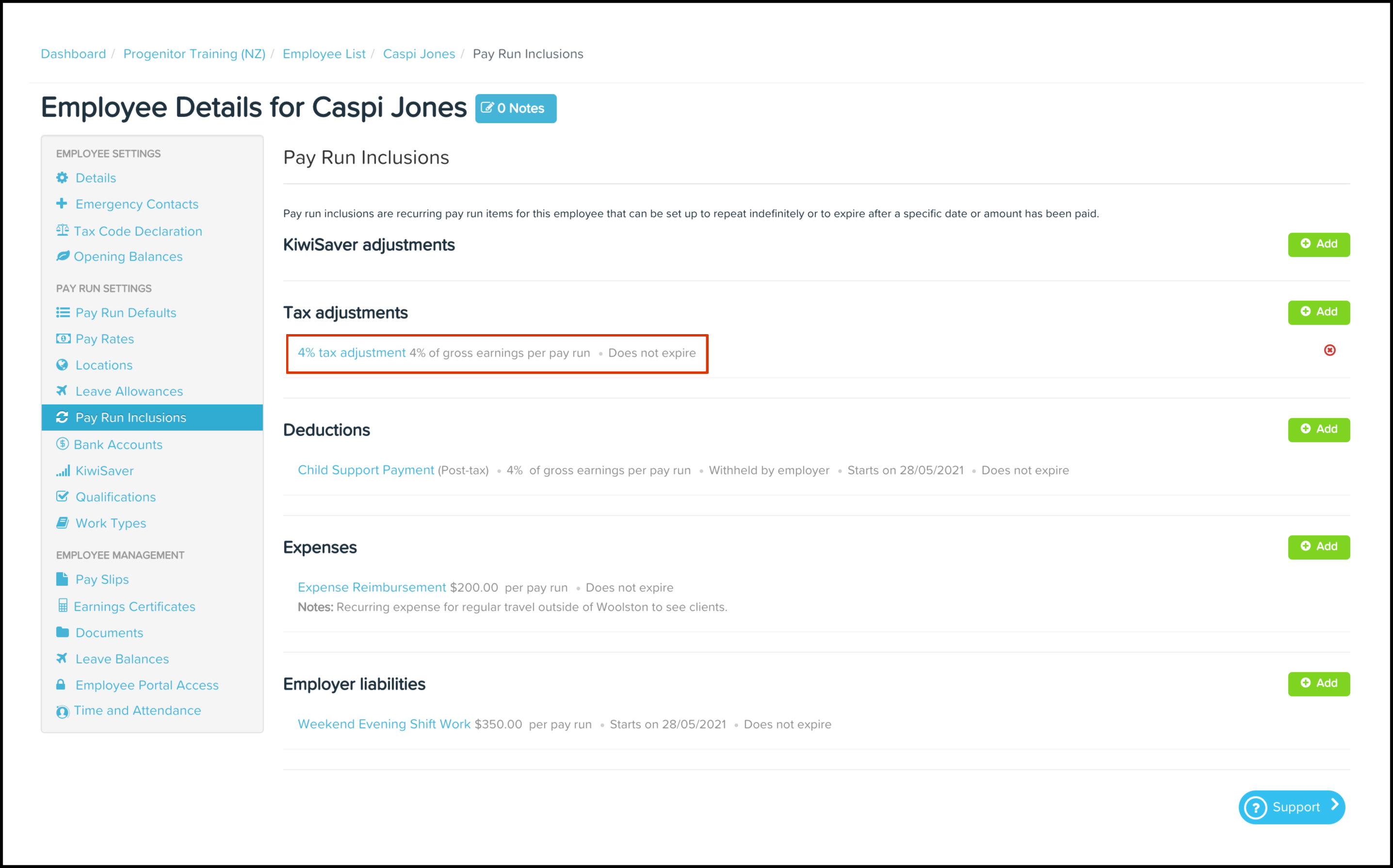Open Child Support Payment deduction
This screenshot has height=868, width=1393.
pyautogui.click(x=366, y=469)
